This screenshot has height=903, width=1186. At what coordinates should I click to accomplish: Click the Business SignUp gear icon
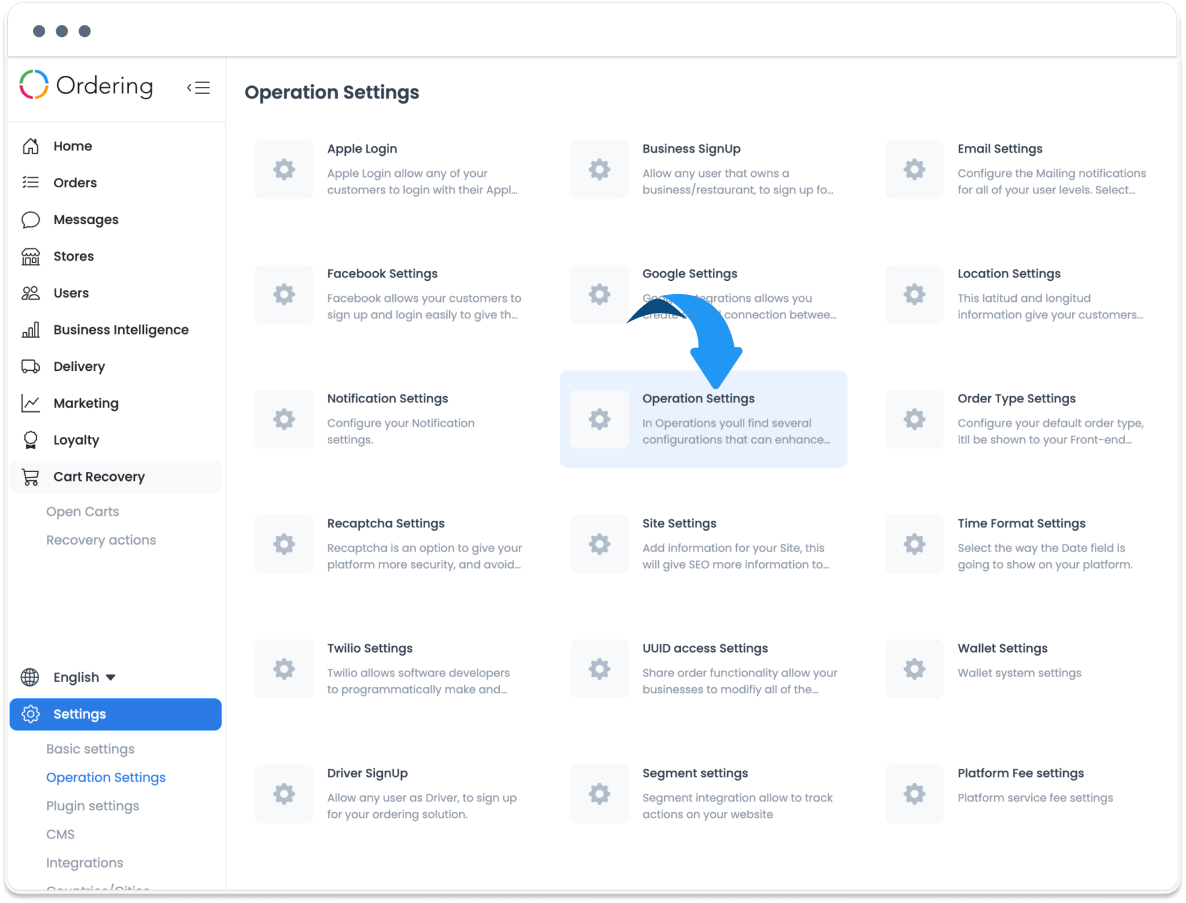(x=599, y=169)
